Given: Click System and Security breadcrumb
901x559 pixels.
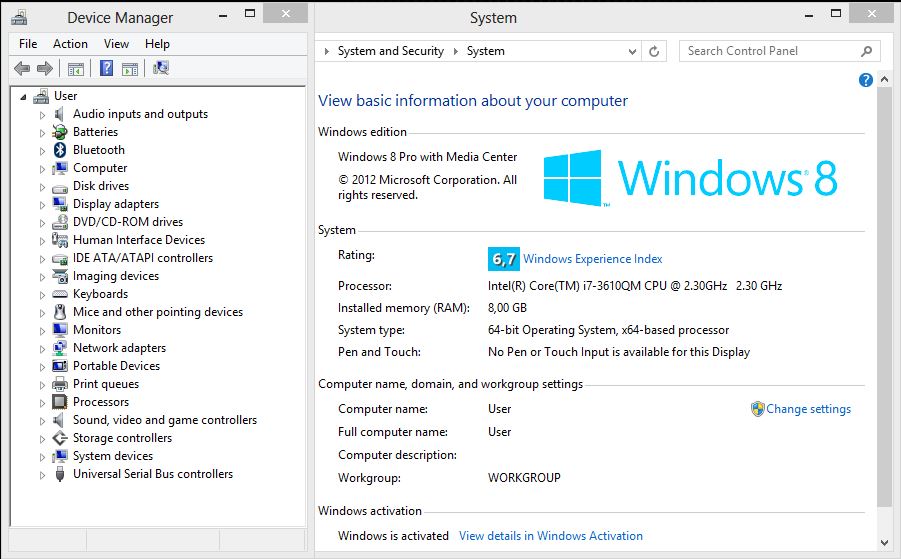Looking at the screenshot, I should [391, 51].
